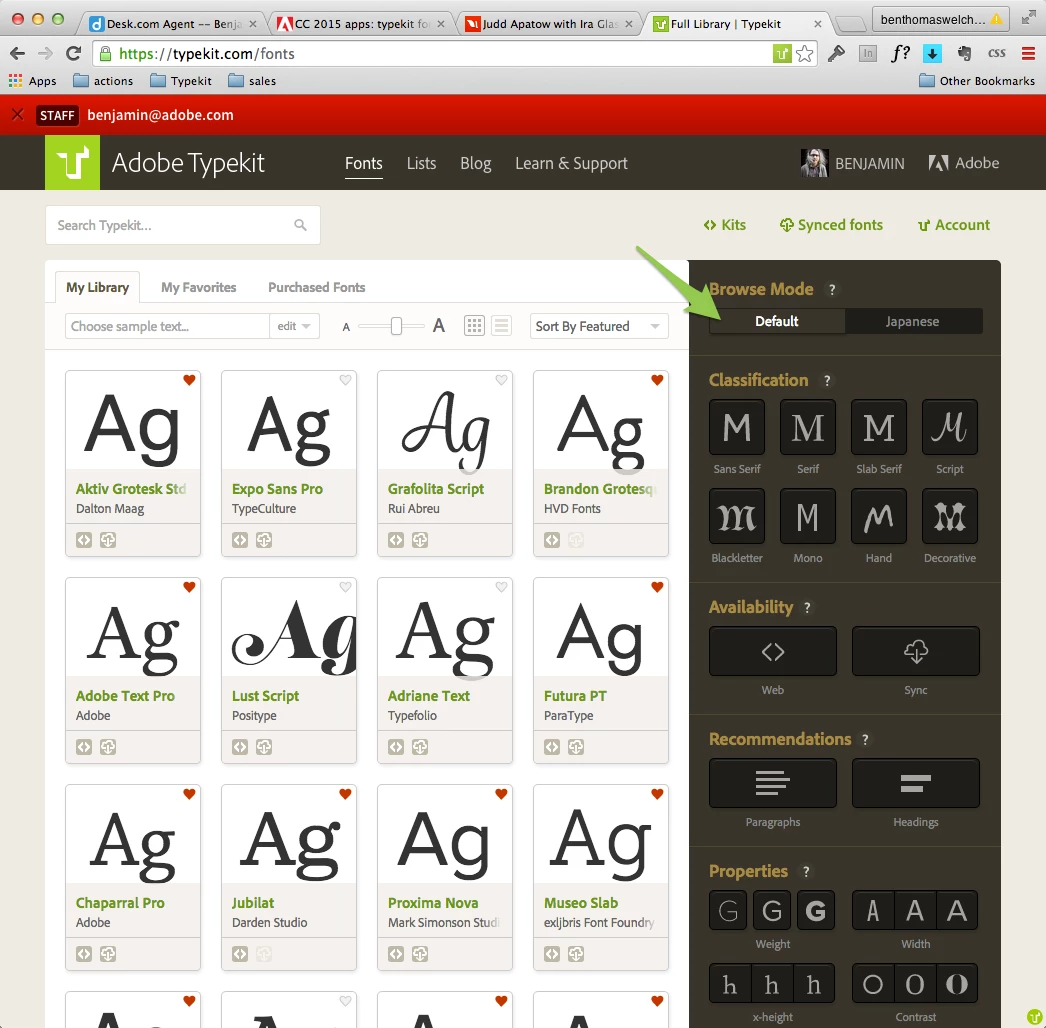Reload page with the browser refresh button
The height and width of the screenshot is (1028, 1046).
click(73, 53)
